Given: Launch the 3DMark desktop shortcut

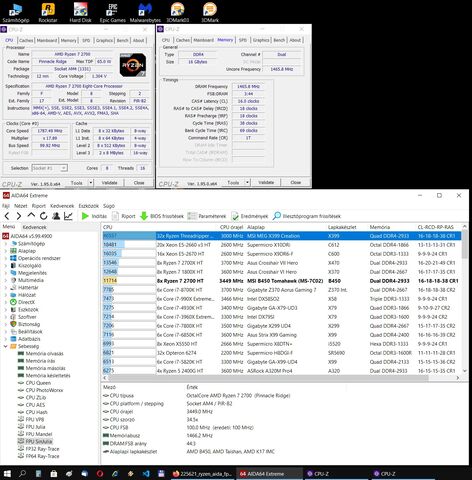Looking at the screenshot, I should [x=210, y=12].
